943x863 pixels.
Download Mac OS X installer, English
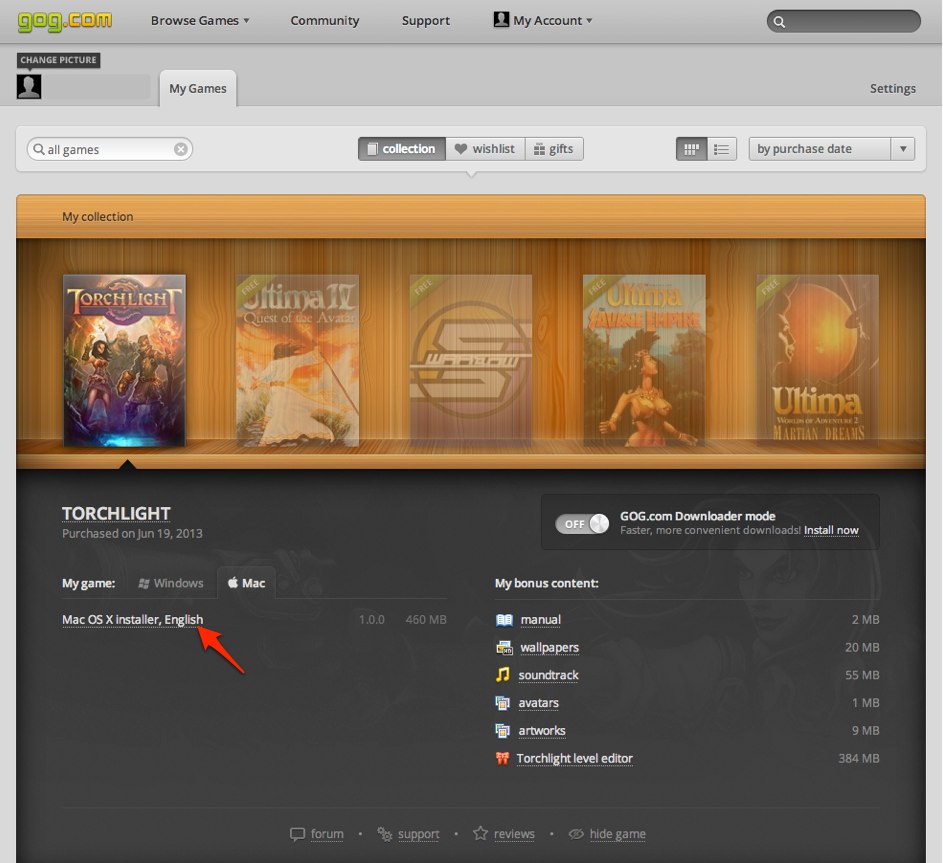[132, 619]
